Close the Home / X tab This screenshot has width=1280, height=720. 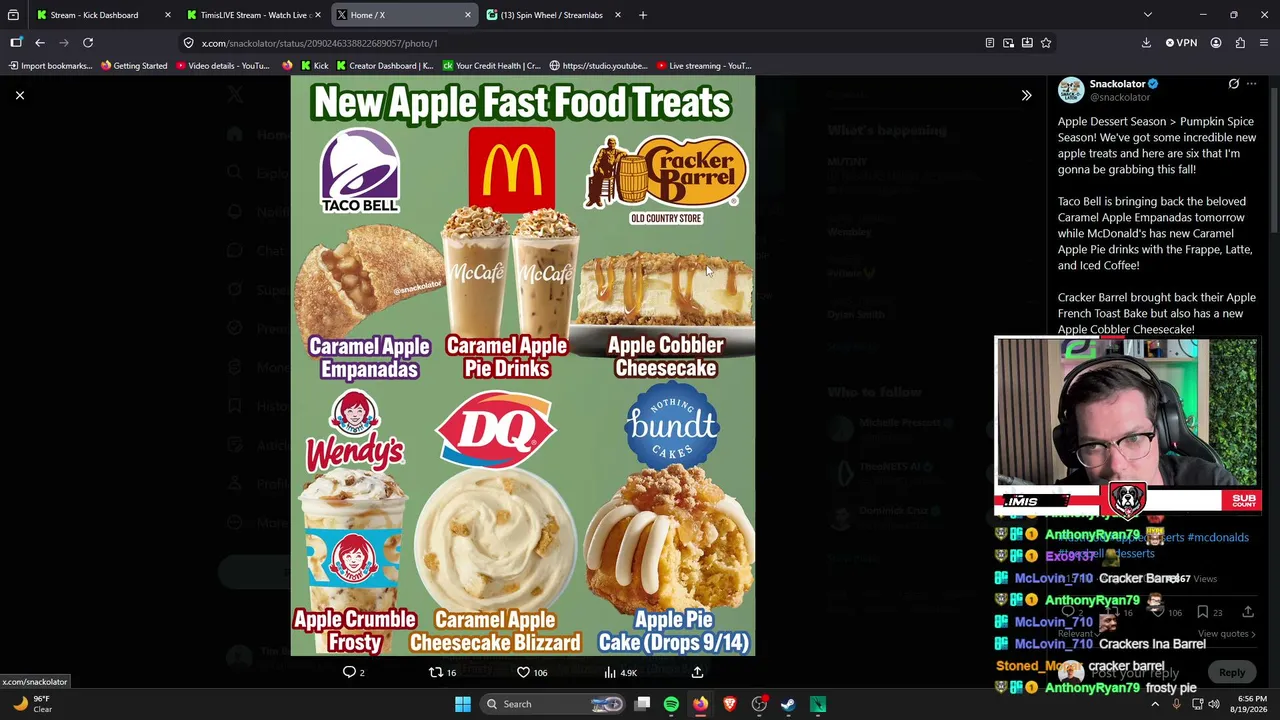tap(467, 15)
